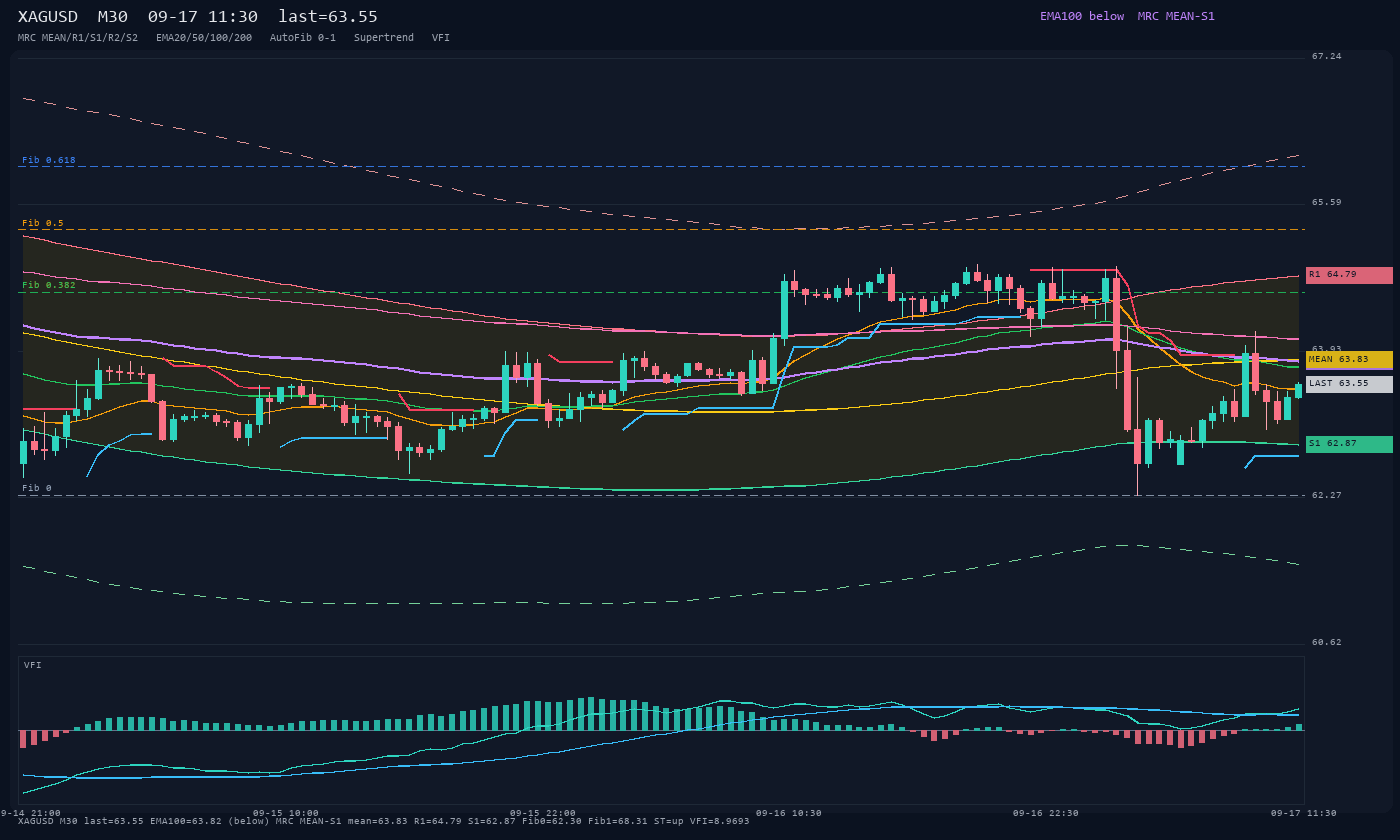Click the XAGUSD symbol in the chart title
The height and width of the screenshot is (840, 1400).
(48, 17)
